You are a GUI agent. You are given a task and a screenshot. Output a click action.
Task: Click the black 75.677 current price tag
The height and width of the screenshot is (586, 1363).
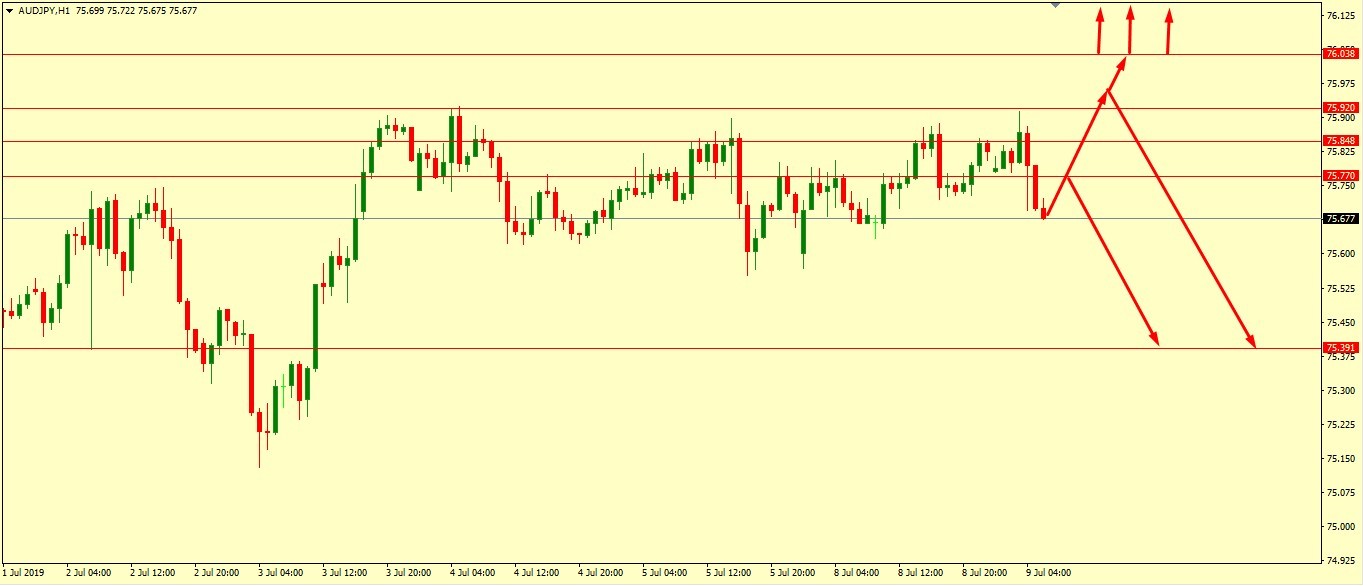click(1340, 219)
